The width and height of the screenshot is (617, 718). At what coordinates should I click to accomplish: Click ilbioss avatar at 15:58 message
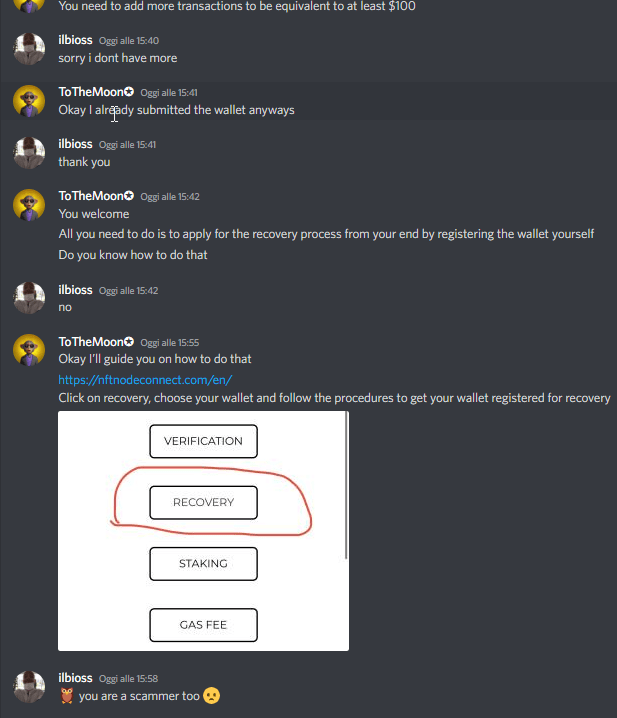[29, 686]
